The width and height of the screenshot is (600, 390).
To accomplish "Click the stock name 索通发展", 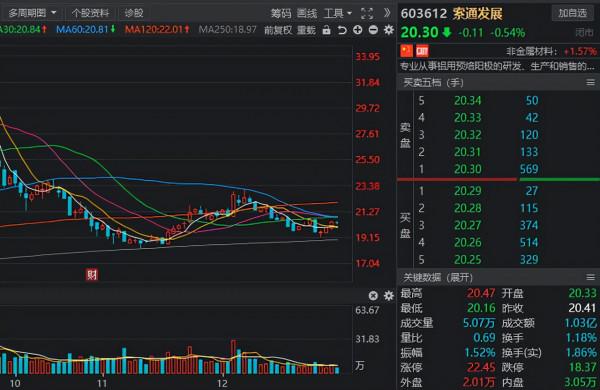I will 477,14.
